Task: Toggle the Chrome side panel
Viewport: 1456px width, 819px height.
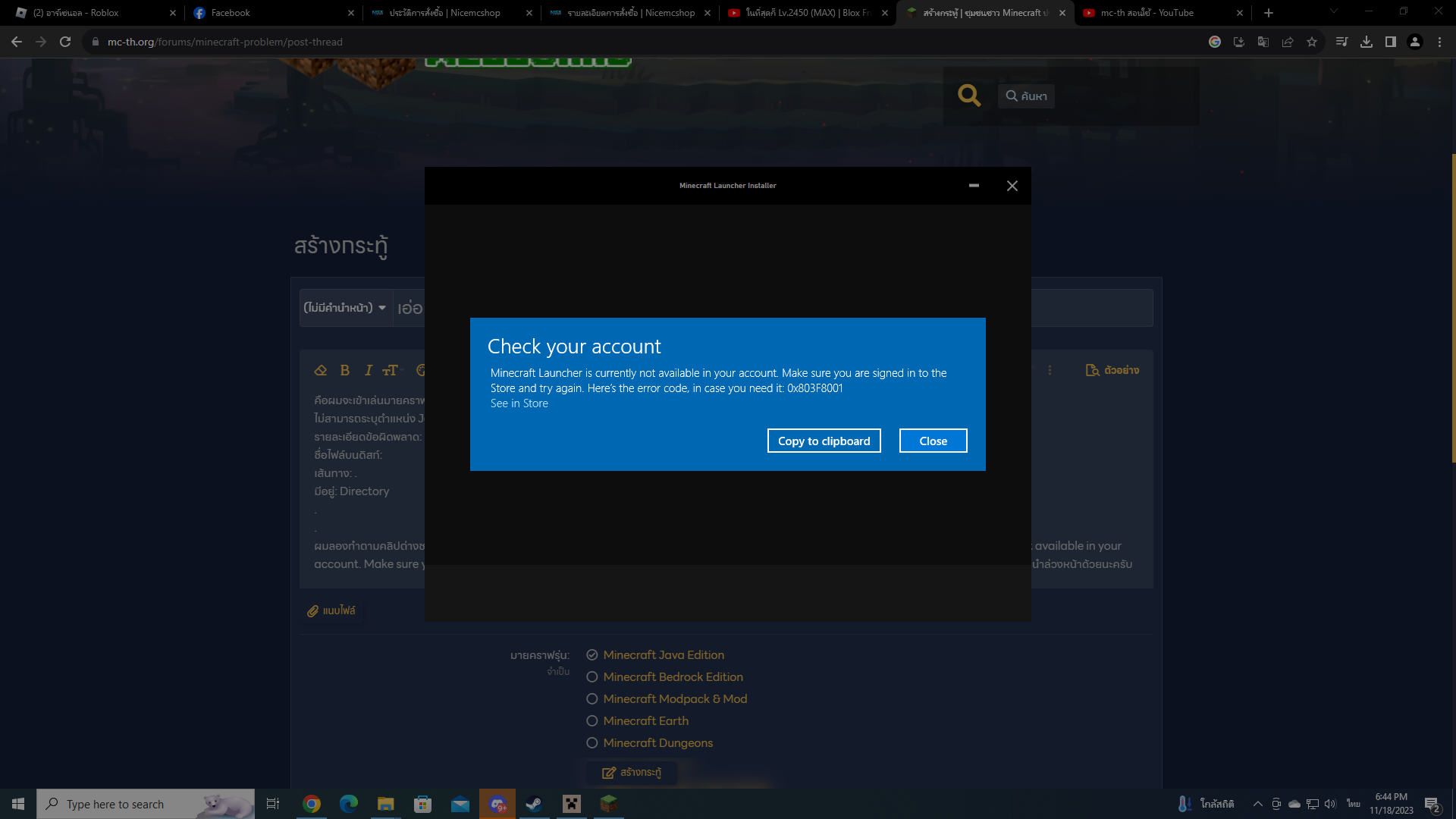Action: [x=1391, y=42]
